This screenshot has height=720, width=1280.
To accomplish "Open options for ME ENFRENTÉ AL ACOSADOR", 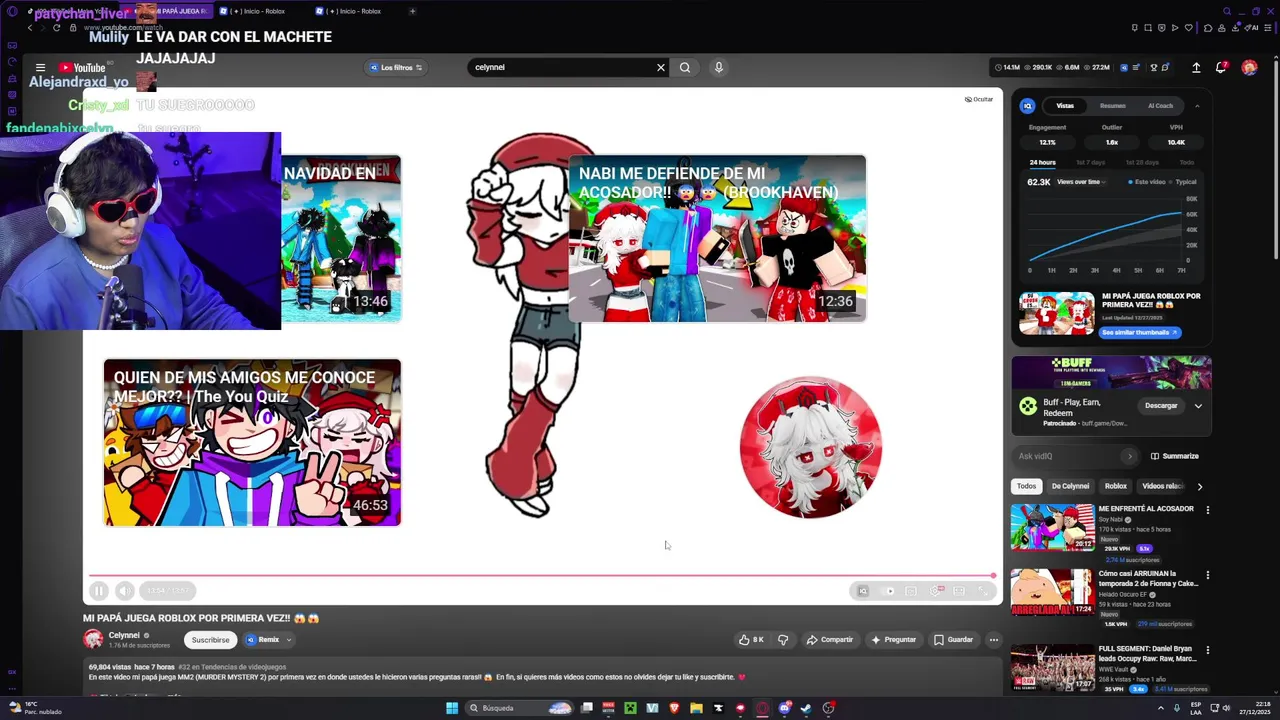I will click(1207, 510).
